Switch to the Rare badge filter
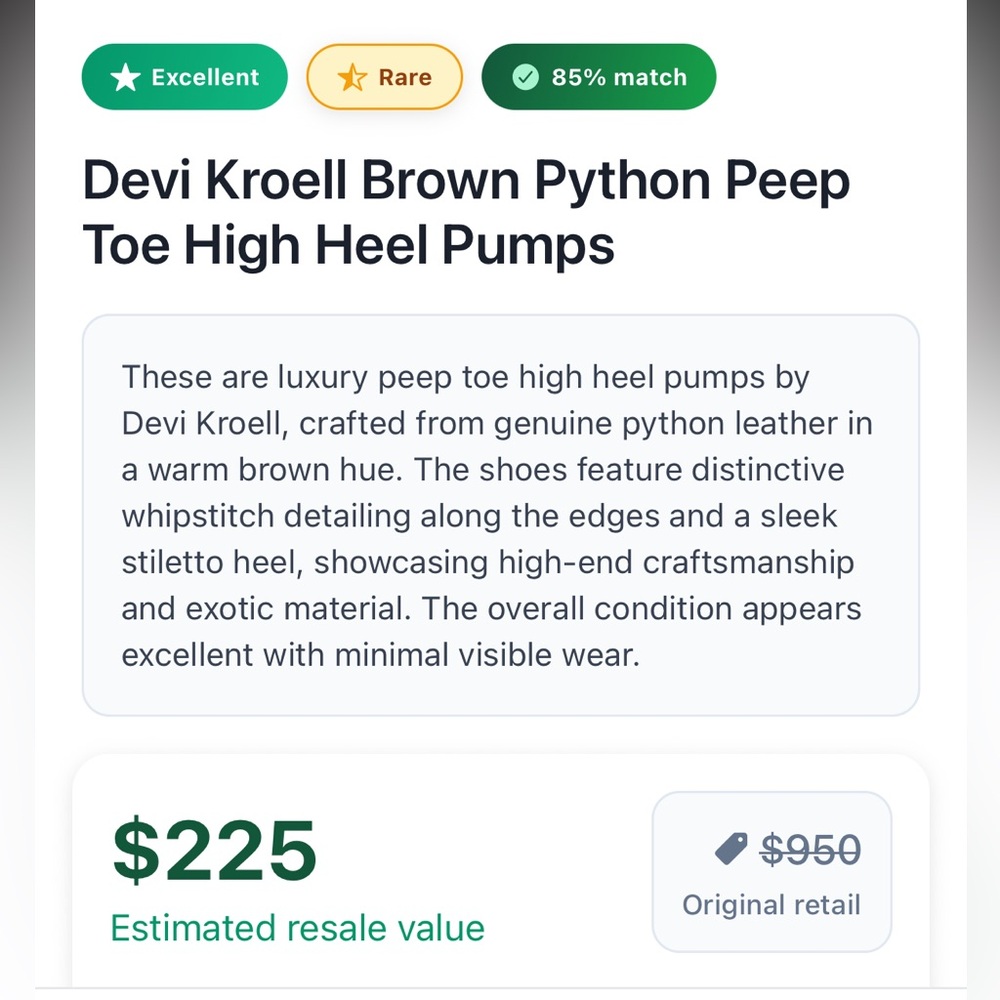The image size is (1000, 1000). click(x=384, y=76)
